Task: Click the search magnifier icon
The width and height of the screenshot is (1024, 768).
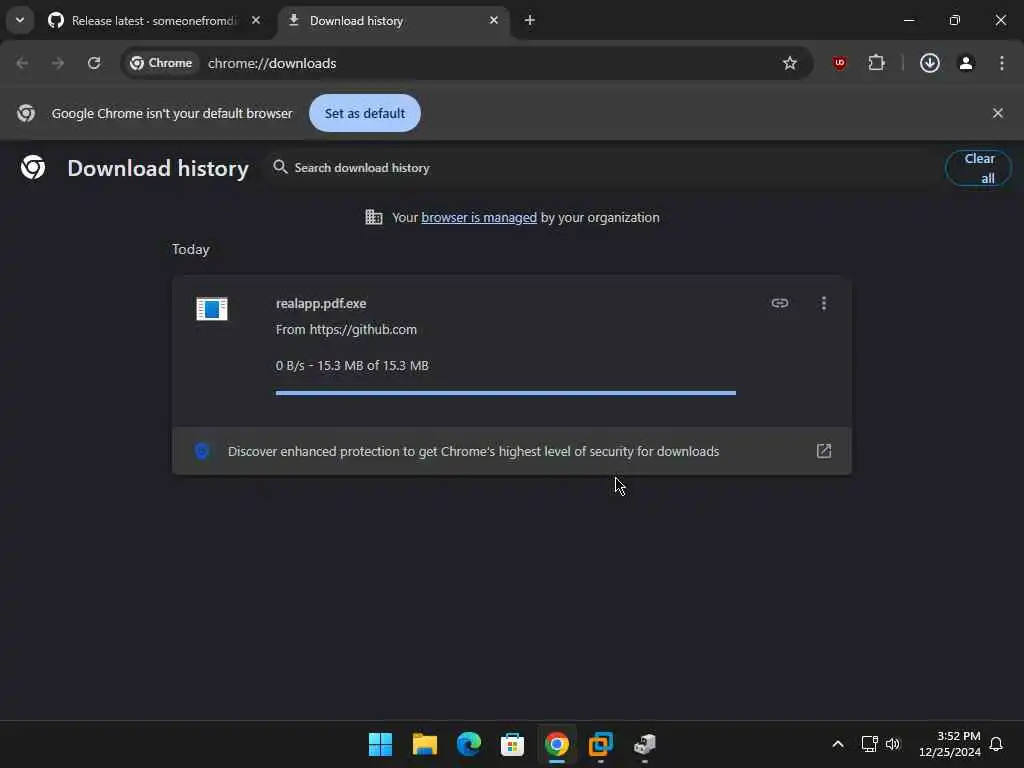Action: coord(280,167)
